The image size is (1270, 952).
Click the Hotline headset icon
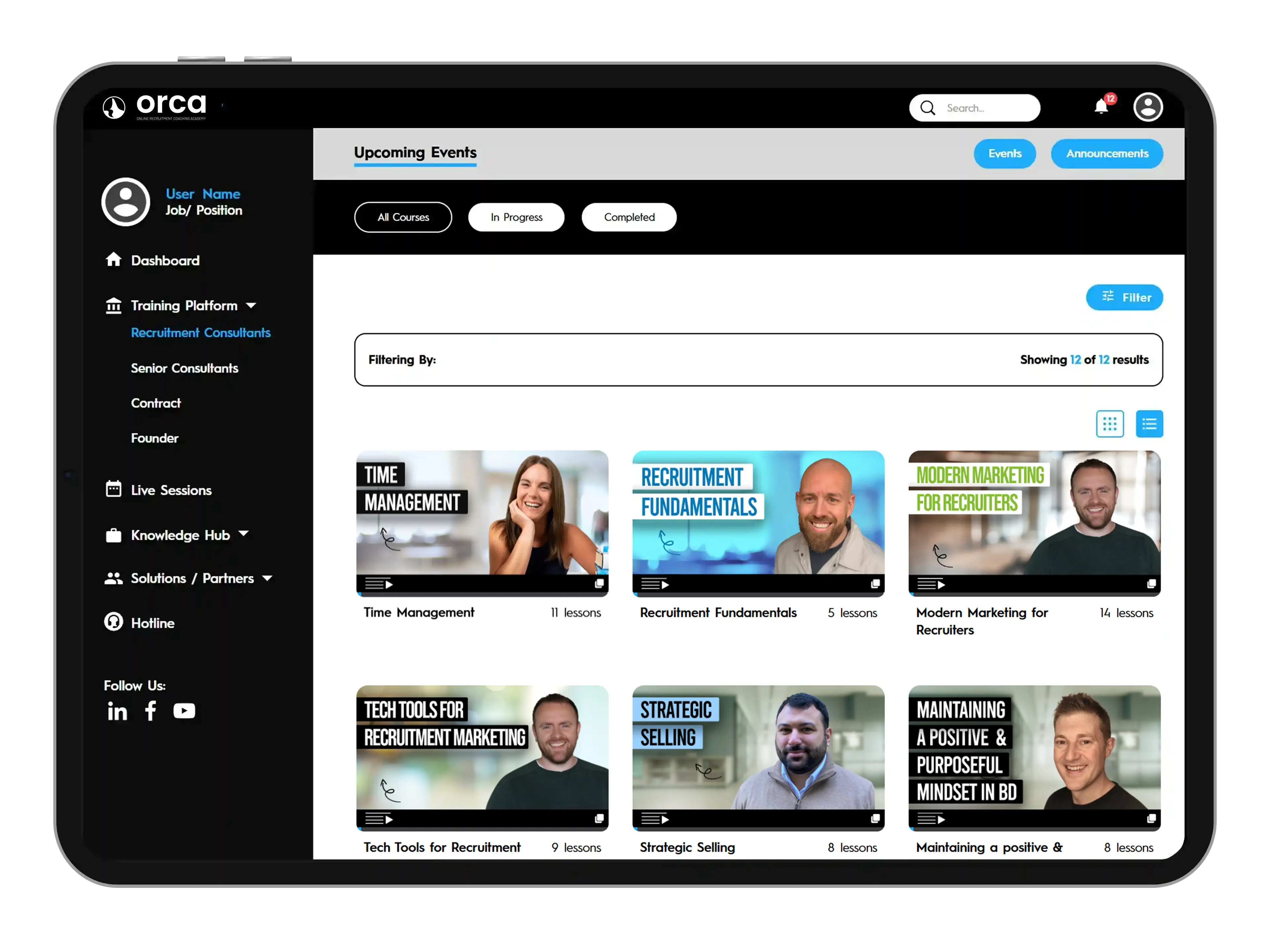coord(114,622)
